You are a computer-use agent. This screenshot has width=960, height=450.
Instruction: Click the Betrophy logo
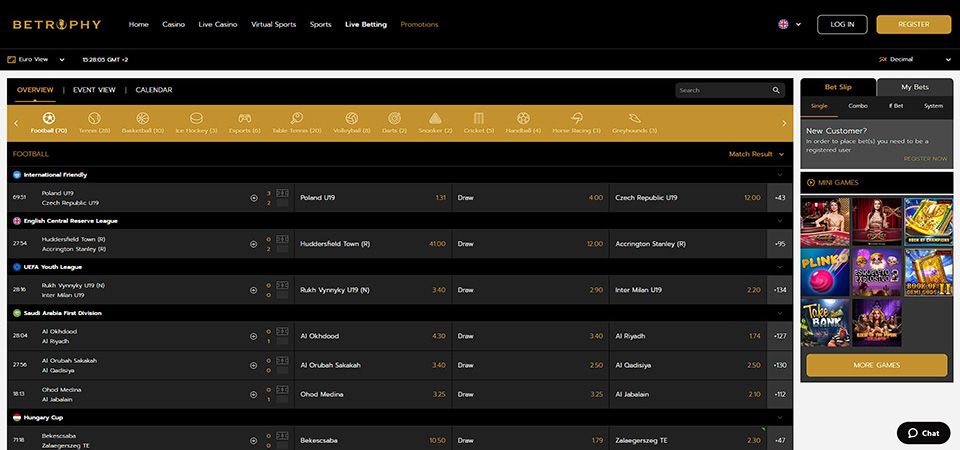click(57, 24)
